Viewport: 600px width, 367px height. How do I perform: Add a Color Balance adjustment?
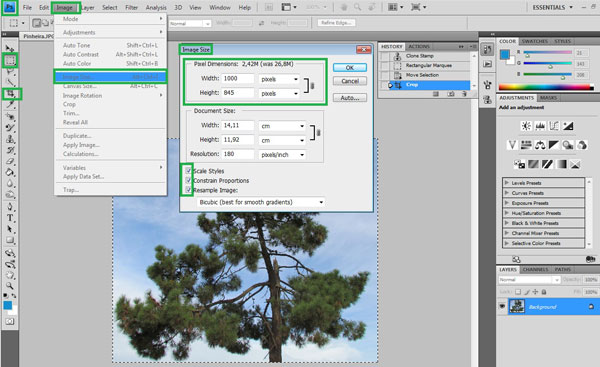[540, 145]
